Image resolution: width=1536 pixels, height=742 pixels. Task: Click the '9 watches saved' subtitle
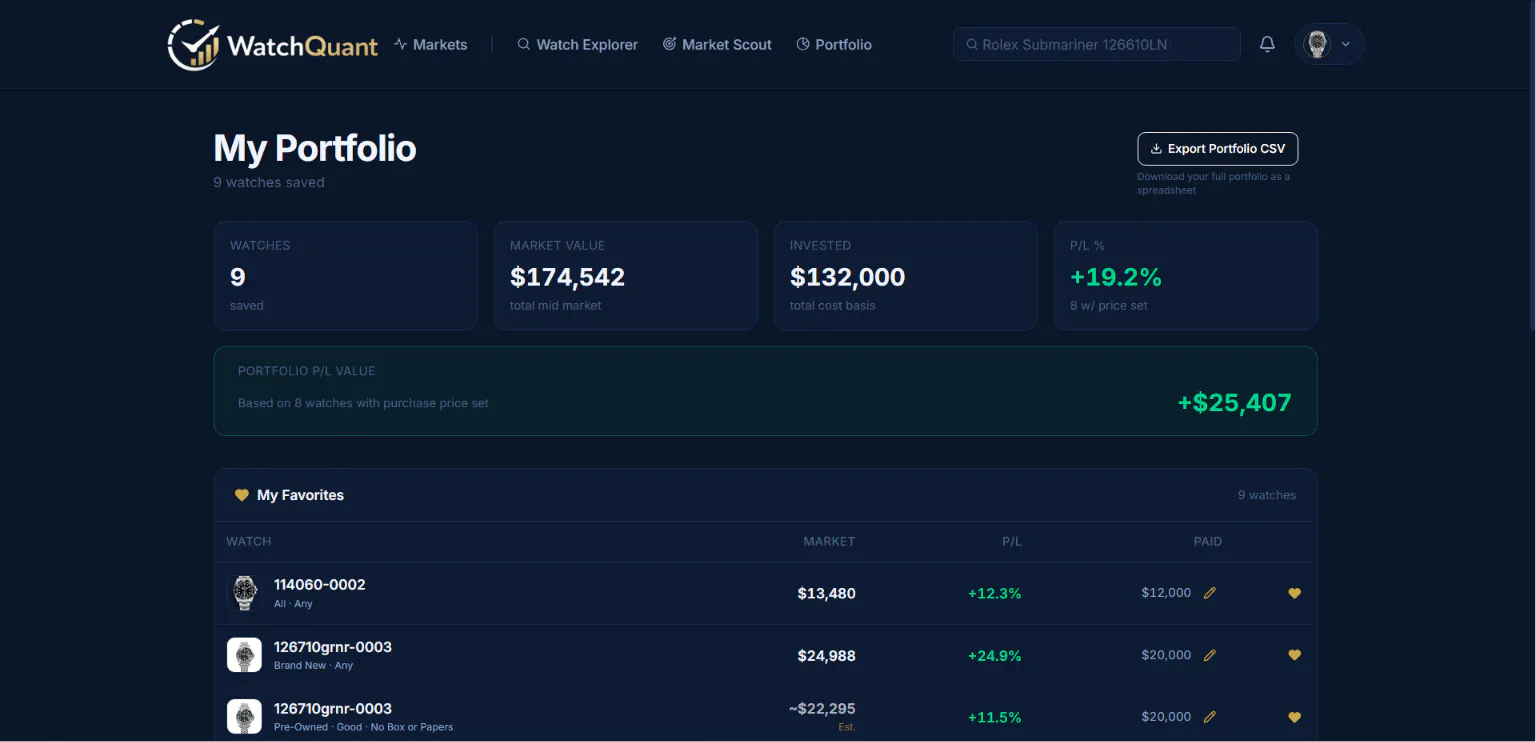269,182
